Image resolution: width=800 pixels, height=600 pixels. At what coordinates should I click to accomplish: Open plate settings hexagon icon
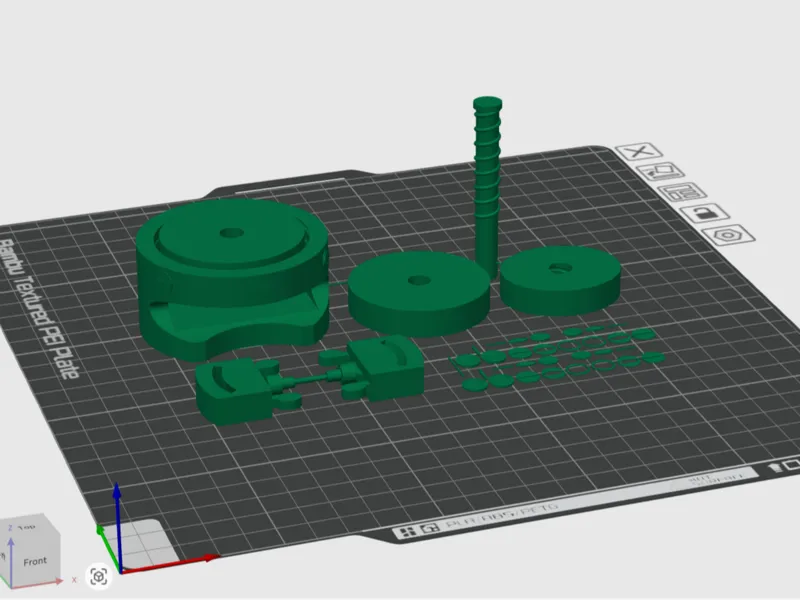(x=728, y=235)
